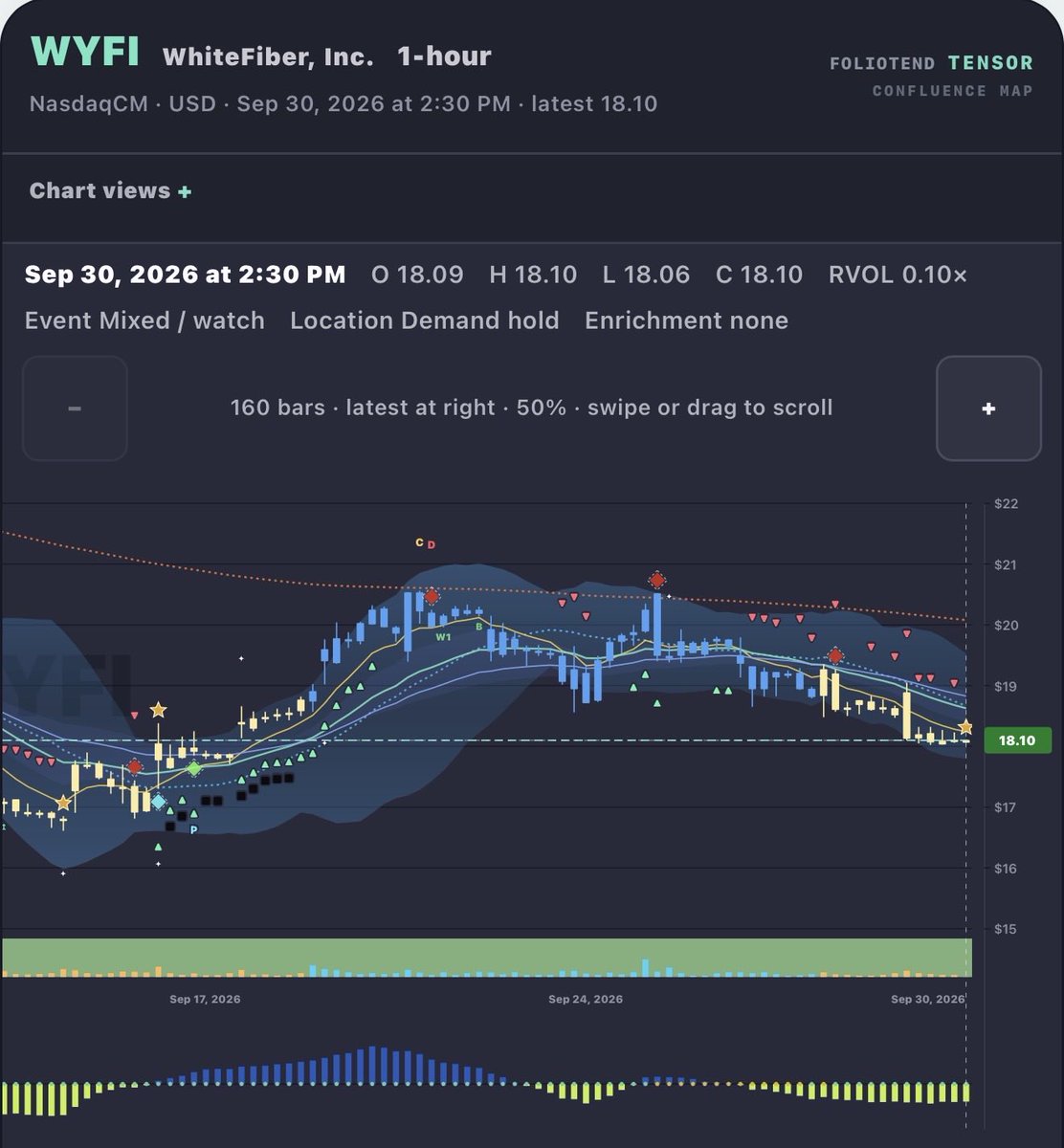Click the $15 price axis label

pos(1005,929)
